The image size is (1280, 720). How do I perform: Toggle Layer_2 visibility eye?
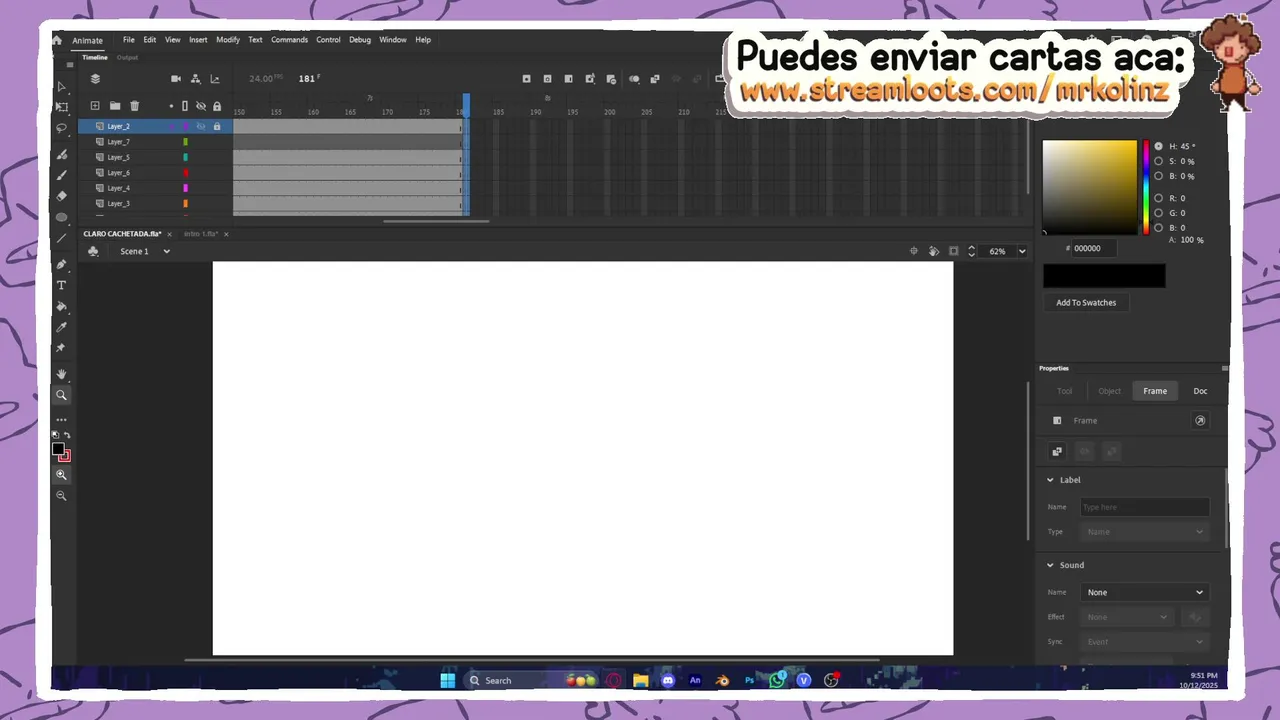point(201,126)
